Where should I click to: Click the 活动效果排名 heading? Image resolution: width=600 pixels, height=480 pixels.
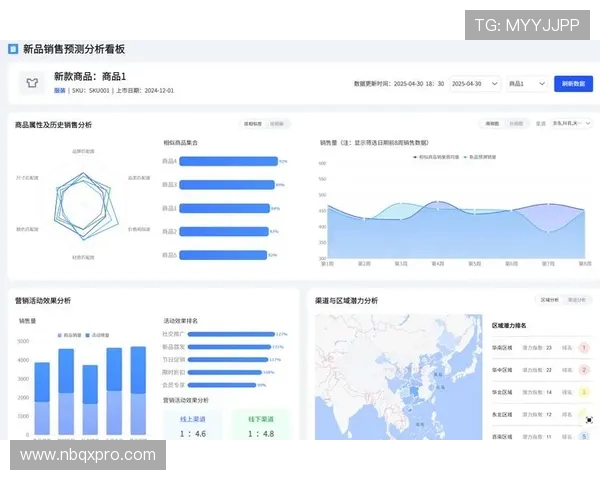coord(181,321)
